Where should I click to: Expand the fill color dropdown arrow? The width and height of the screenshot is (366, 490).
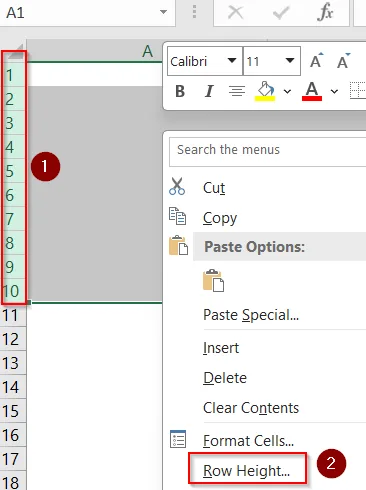click(x=287, y=91)
